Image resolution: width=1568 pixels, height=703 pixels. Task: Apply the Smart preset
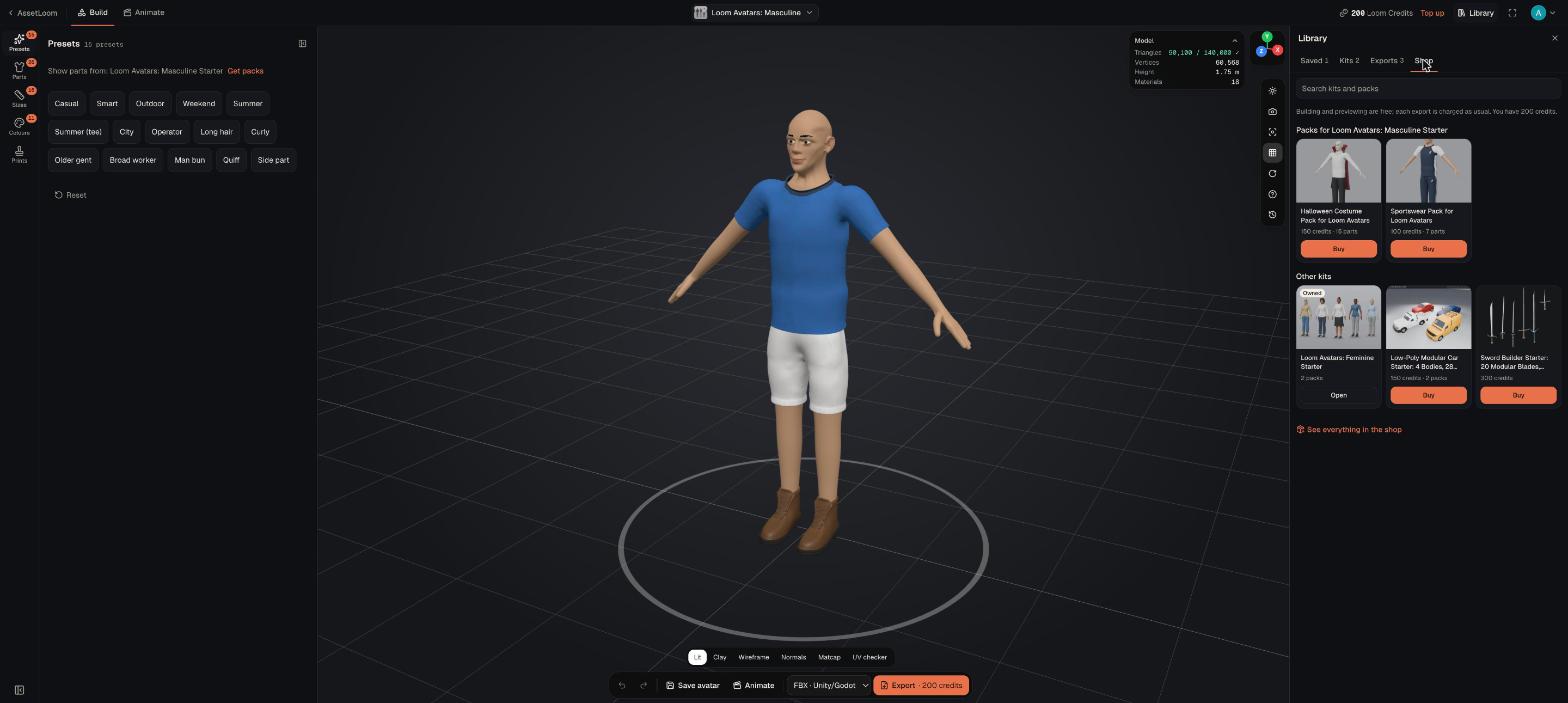click(x=107, y=104)
